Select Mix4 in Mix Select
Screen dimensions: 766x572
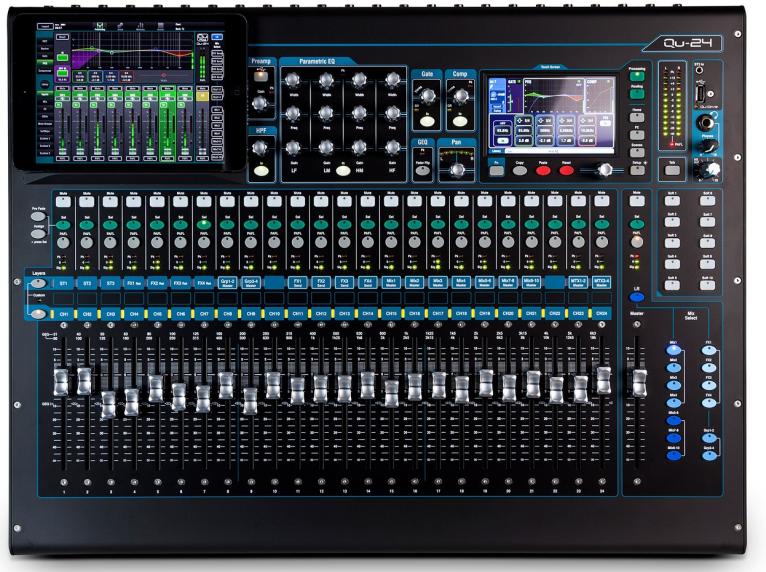click(674, 403)
